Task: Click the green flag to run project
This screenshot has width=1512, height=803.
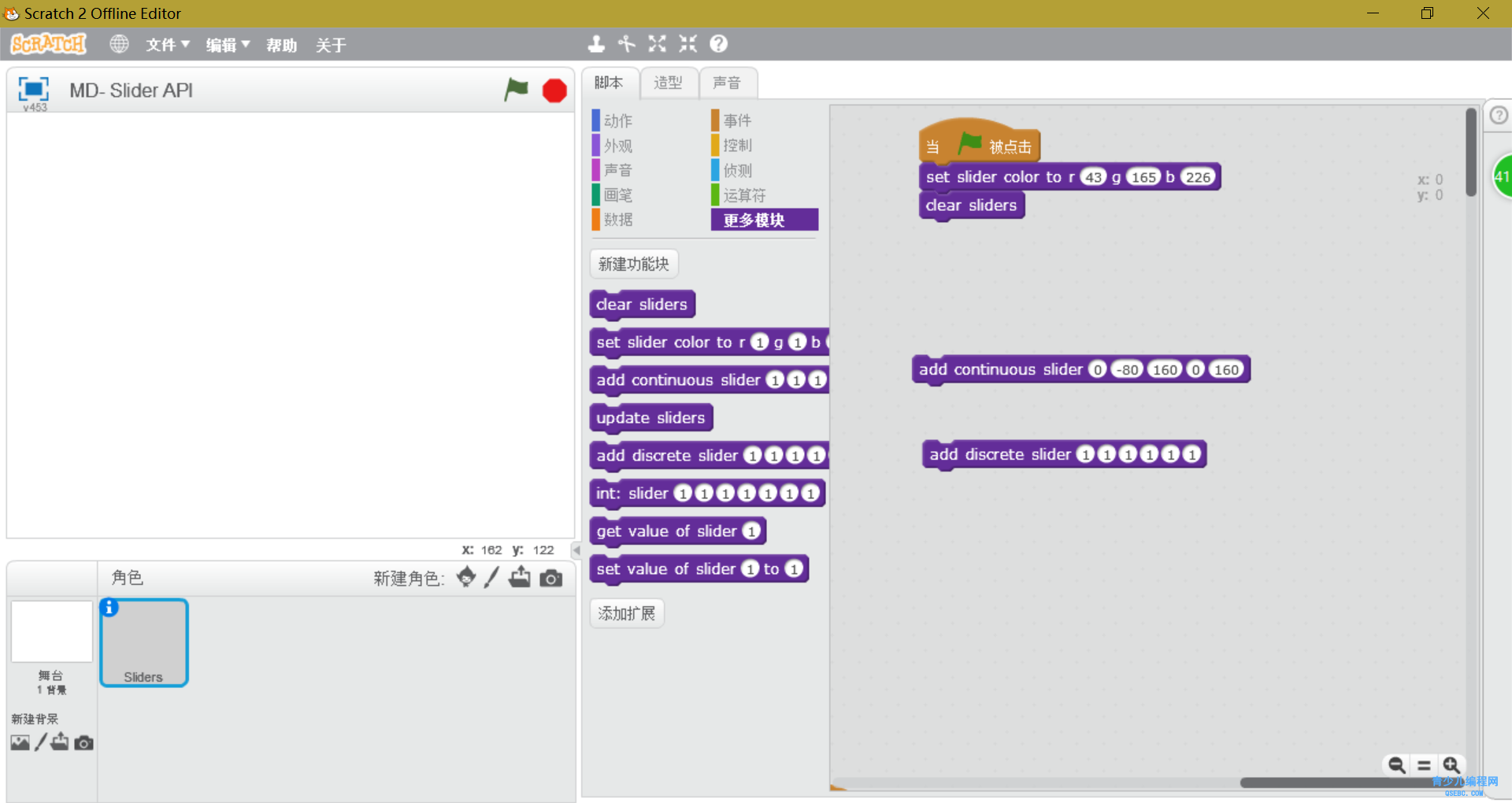Action: (x=517, y=90)
